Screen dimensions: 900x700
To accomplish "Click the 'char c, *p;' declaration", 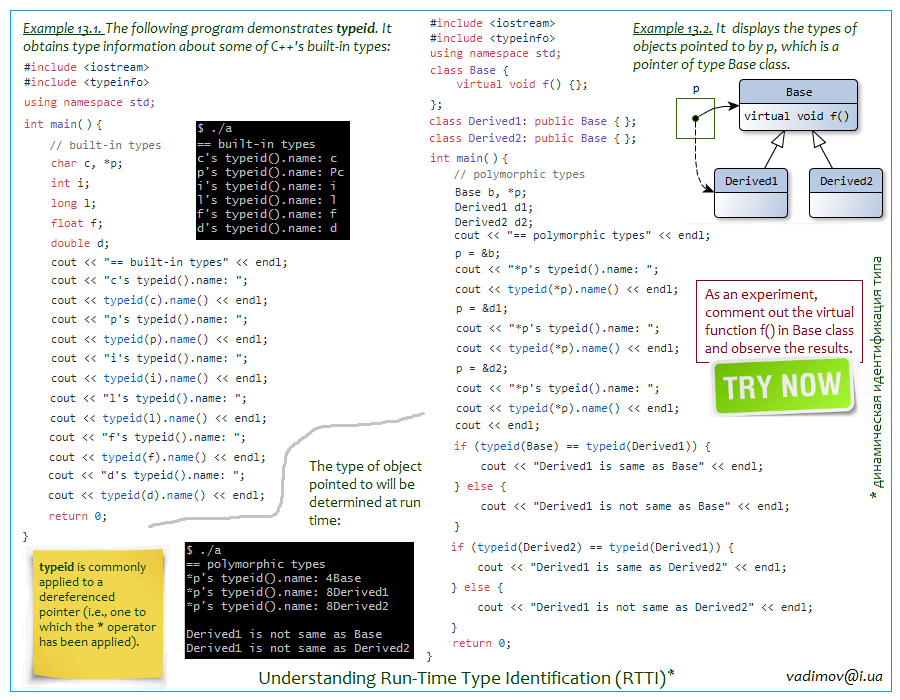I will pos(86,164).
